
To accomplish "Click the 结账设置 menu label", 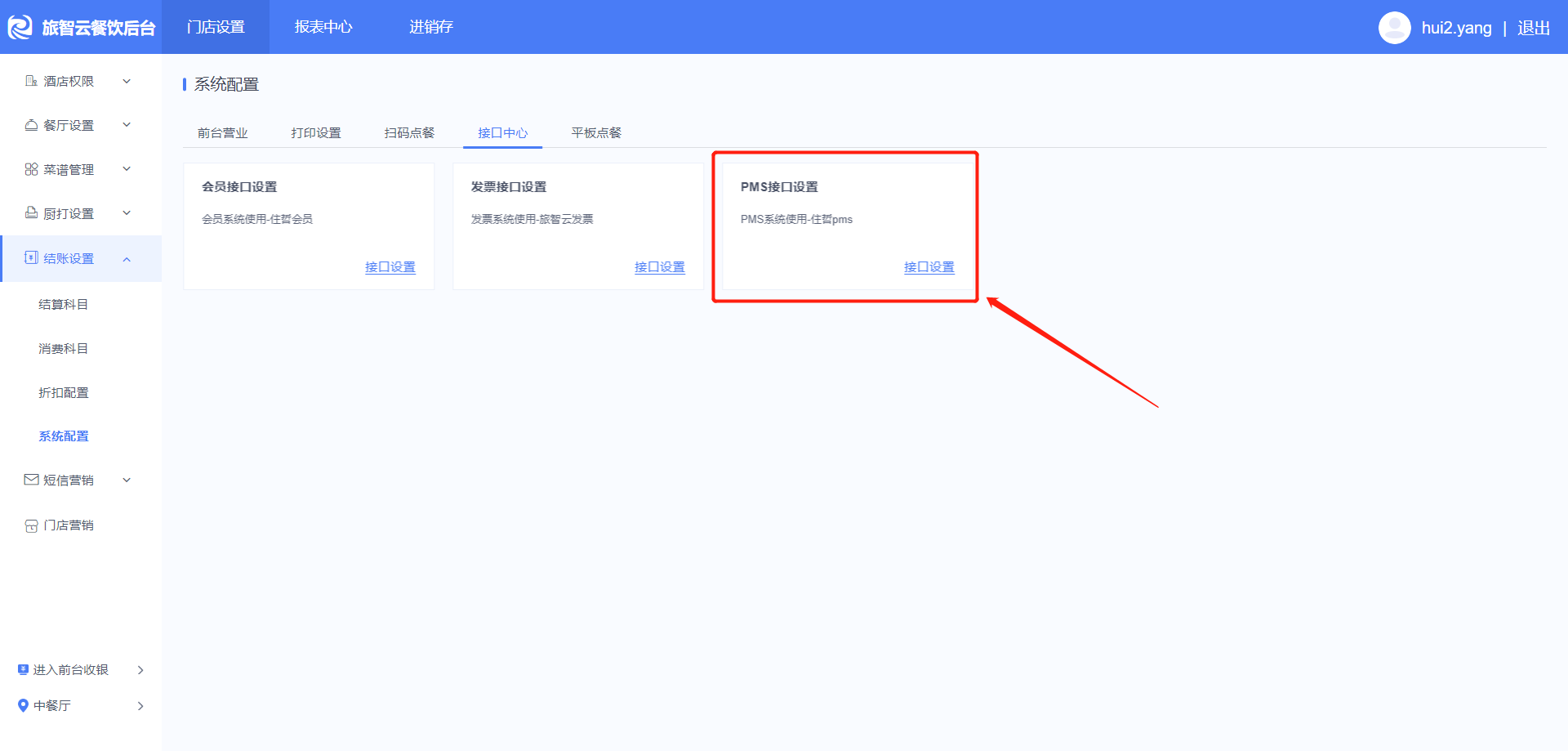I will tap(69, 258).
